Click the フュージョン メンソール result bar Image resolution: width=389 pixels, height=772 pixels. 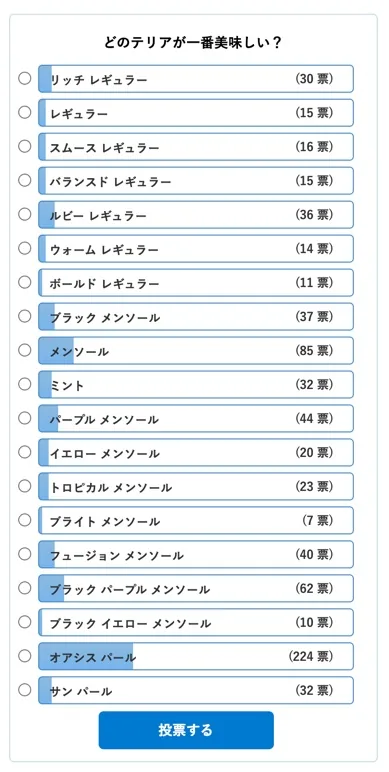pos(196,554)
